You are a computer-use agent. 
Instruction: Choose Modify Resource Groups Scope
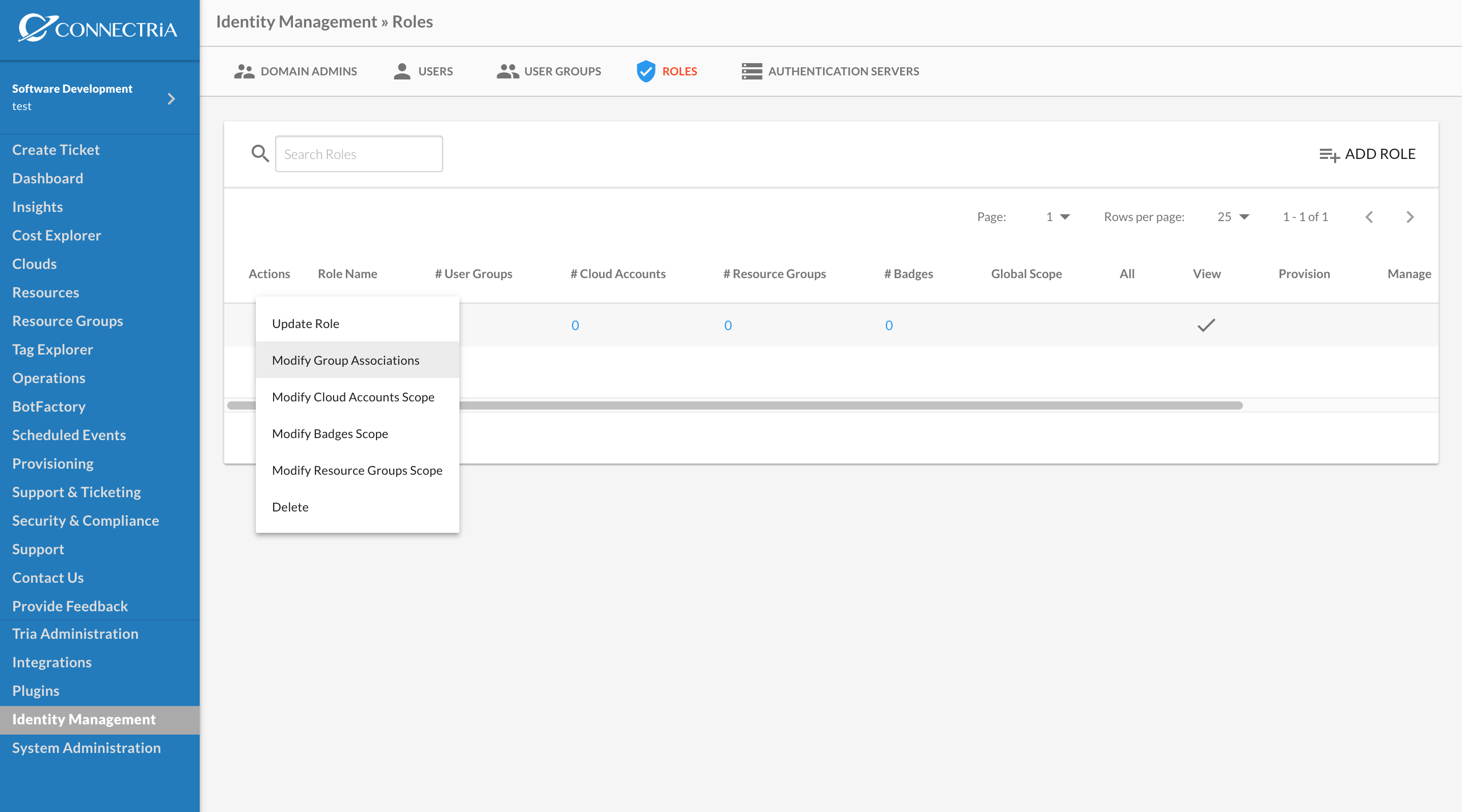(357, 470)
